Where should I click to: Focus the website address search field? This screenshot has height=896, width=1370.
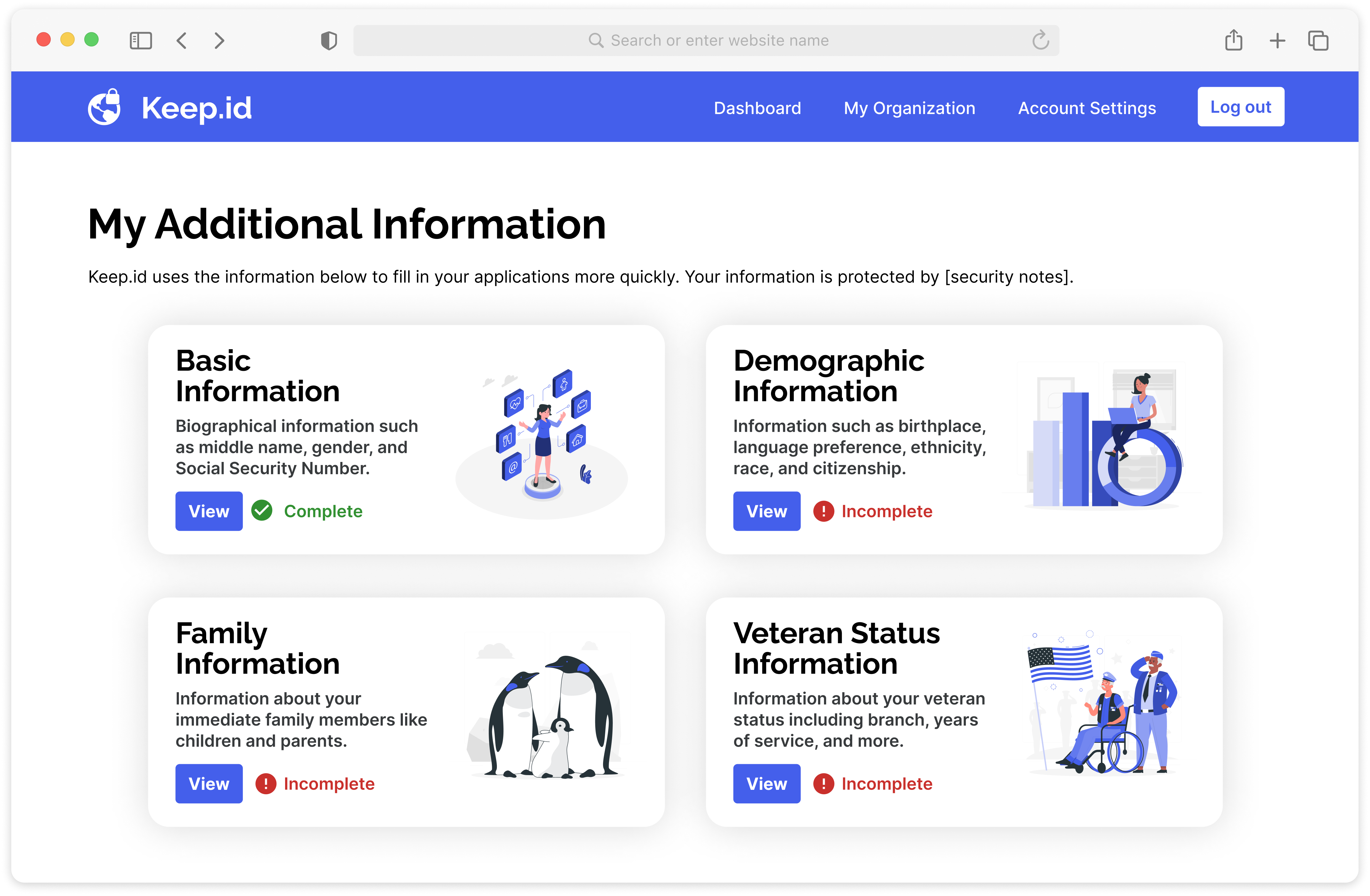click(705, 40)
